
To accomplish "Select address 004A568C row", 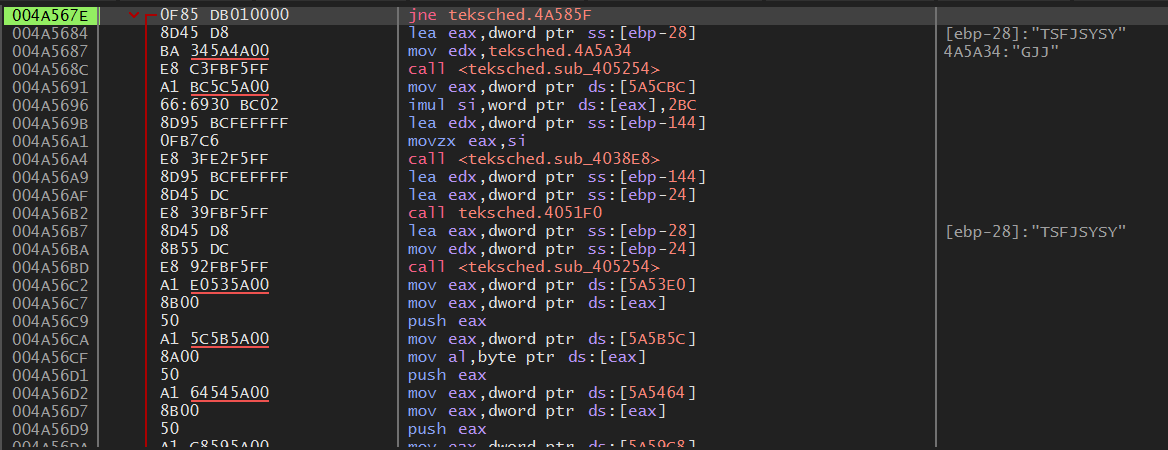I will click(50, 69).
